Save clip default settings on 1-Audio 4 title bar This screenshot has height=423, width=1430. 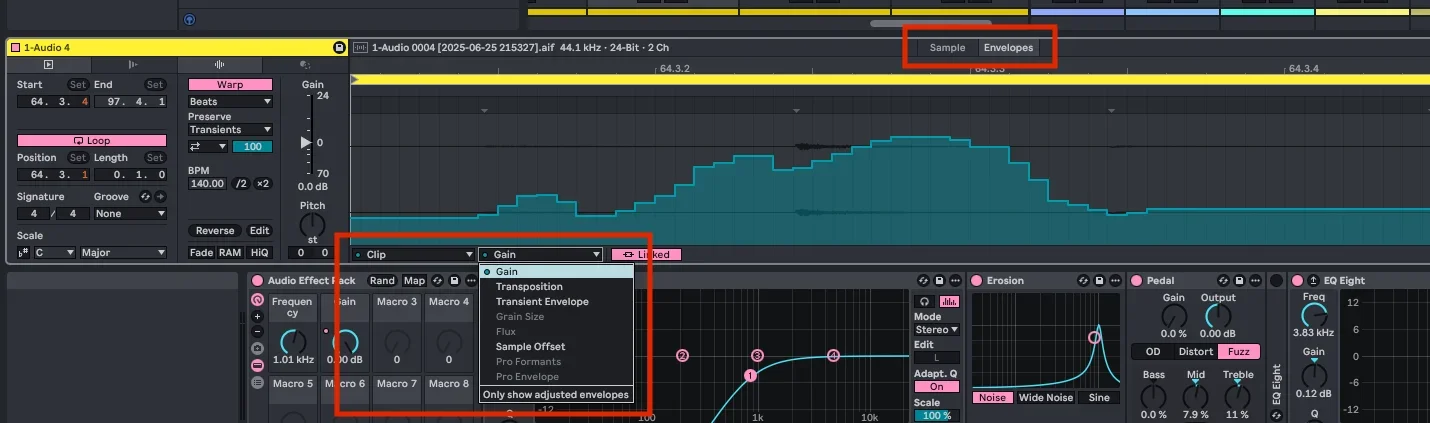pos(339,47)
